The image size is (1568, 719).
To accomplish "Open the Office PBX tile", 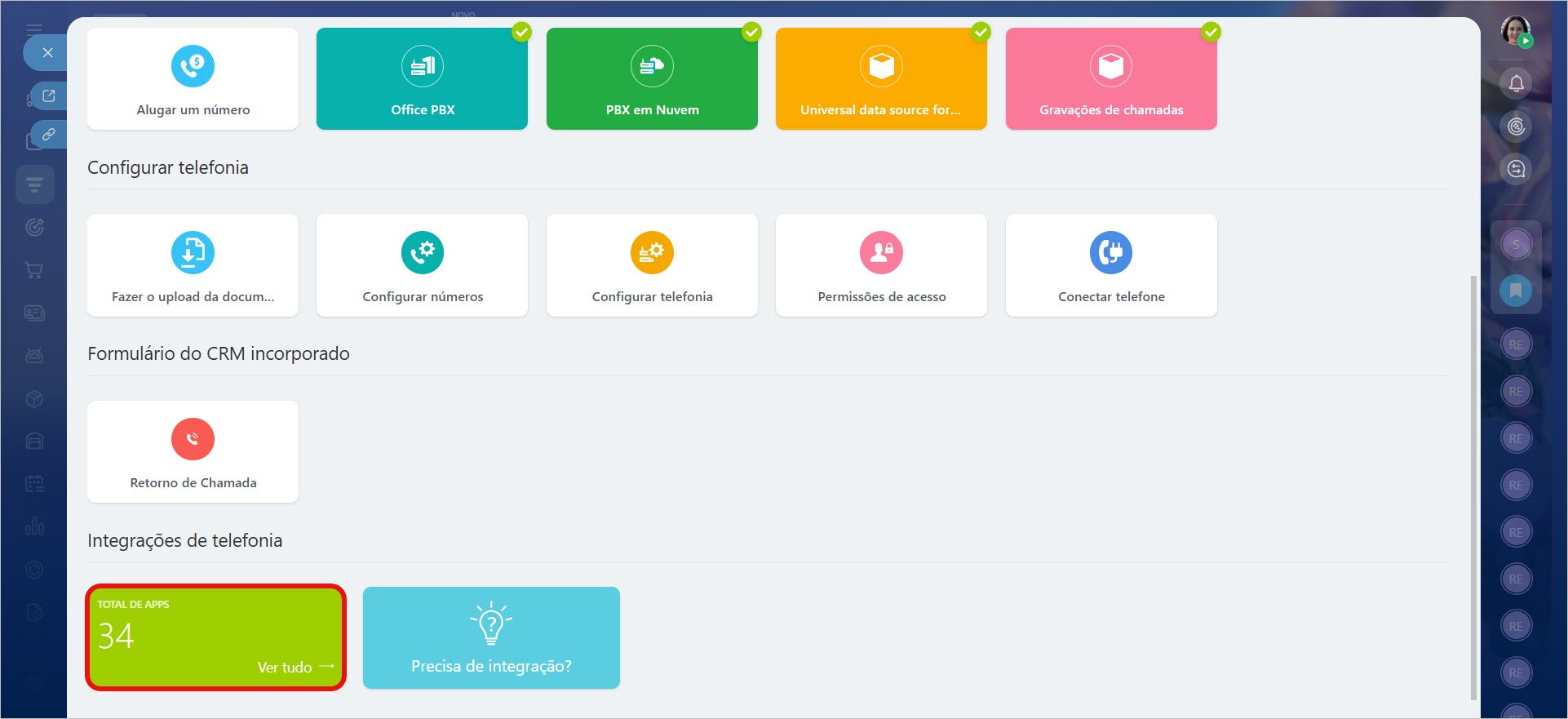I will click(422, 79).
